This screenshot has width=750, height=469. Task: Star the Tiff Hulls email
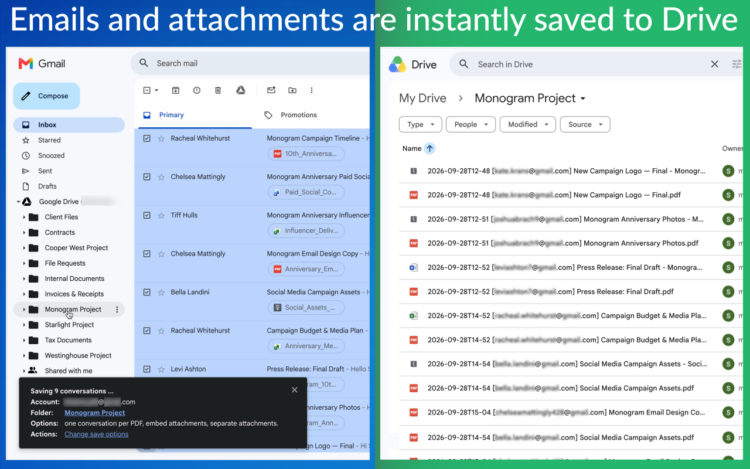pos(161,216)
